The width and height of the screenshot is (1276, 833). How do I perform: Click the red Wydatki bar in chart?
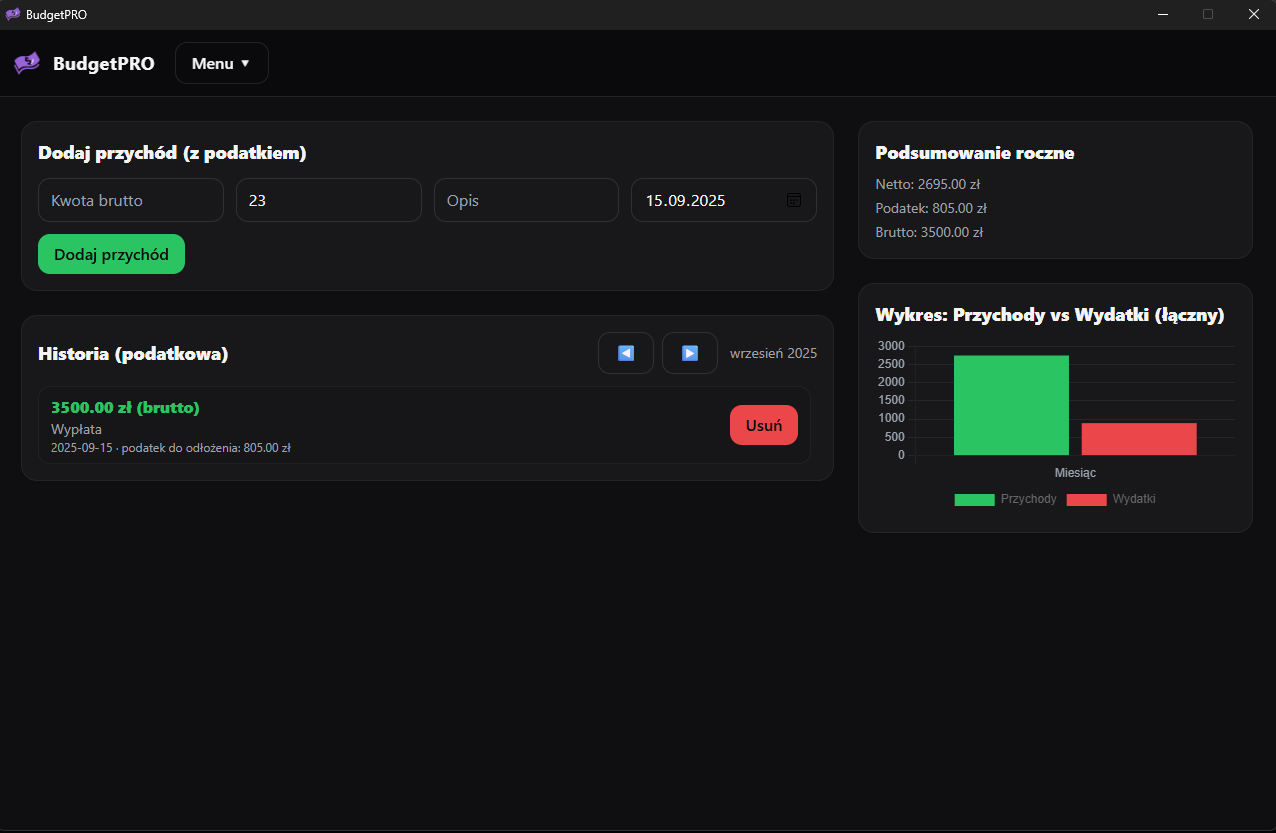(x=1139, y=439)
